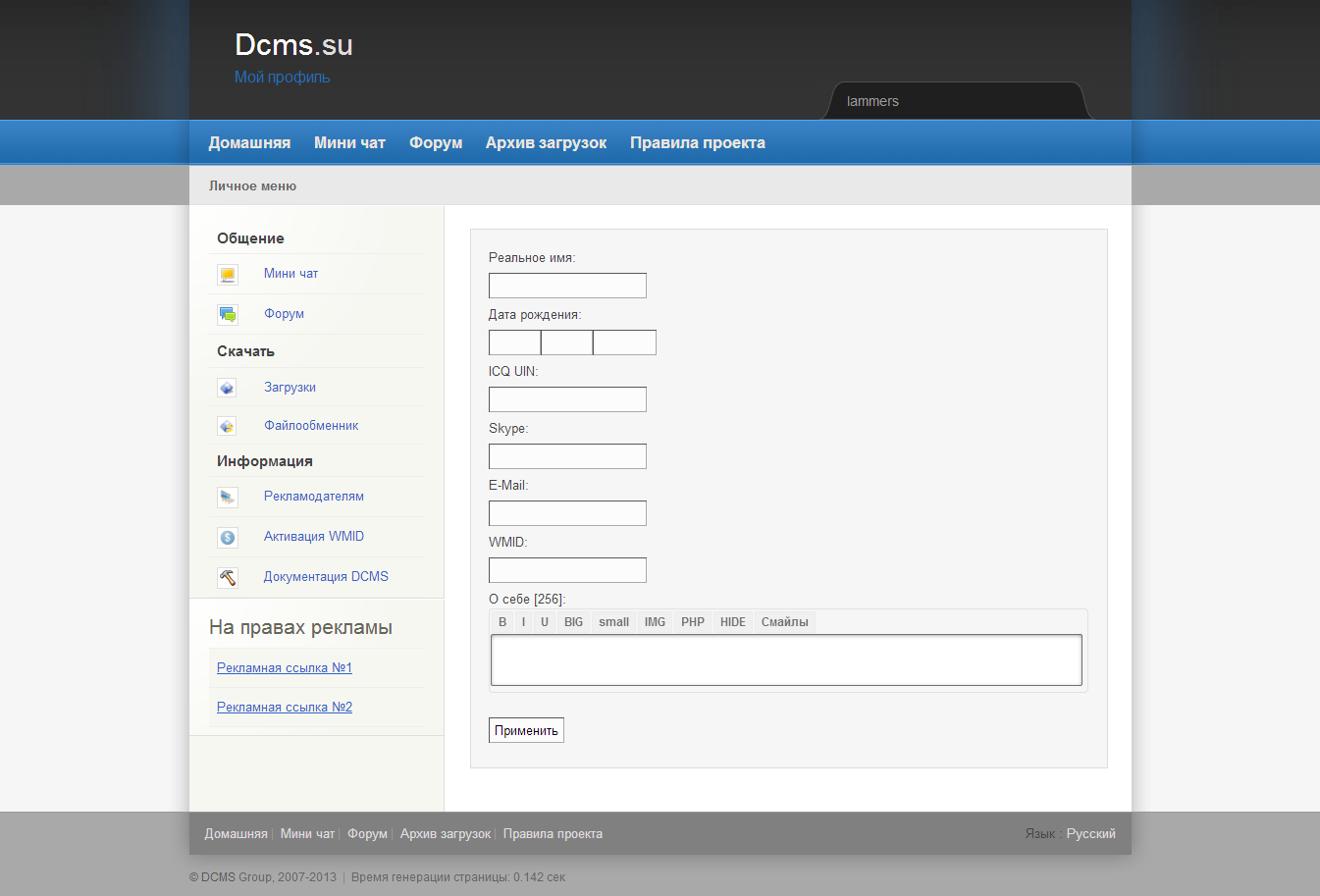This screenshot has width=1320, height=896.
Task: Open Форум link in sidebar
Action: coord(284,313)
